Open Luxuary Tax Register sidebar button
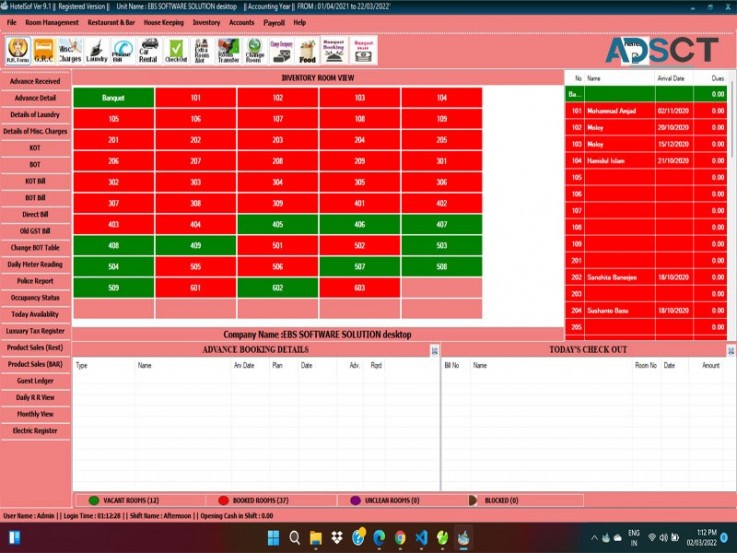Image resolution: width=737 pixels, height=553 pixels. click(x=35, y=331)
